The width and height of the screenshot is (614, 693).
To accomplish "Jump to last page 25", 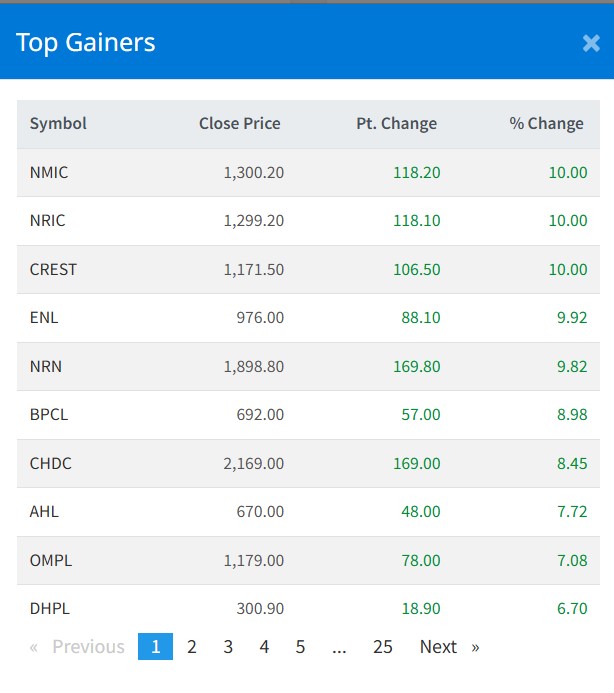I will [383, 647].
